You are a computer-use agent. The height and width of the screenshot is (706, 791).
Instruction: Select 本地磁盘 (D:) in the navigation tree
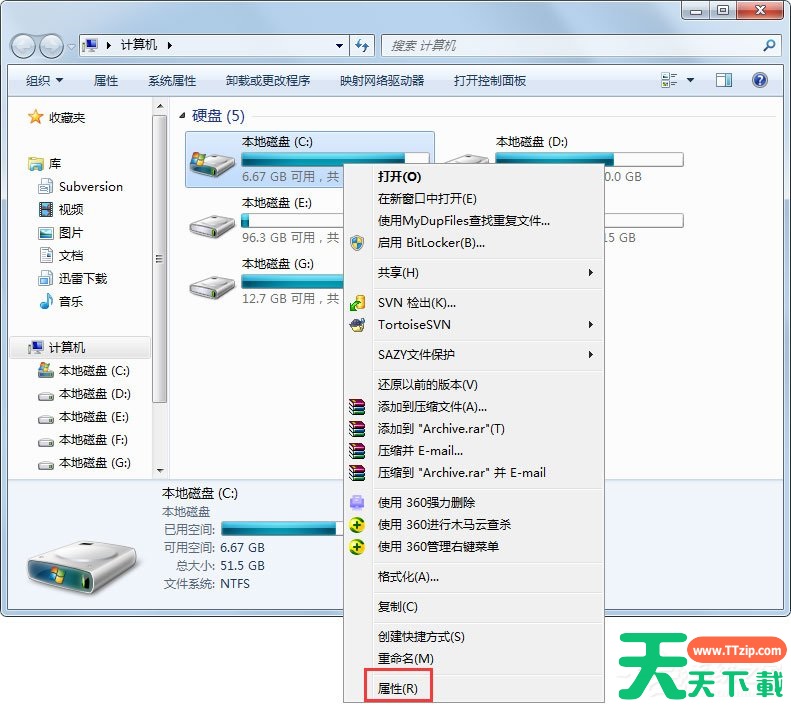[x=94, y=394]
